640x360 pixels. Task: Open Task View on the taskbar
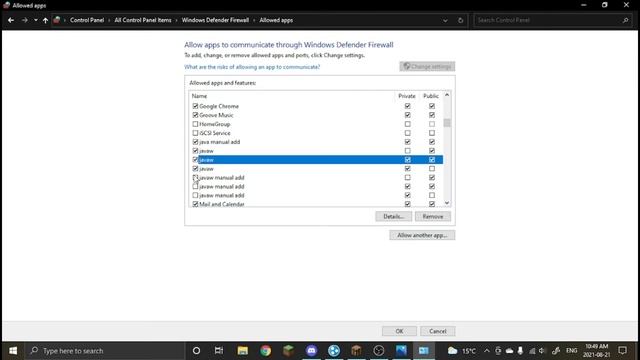point(219,351)
